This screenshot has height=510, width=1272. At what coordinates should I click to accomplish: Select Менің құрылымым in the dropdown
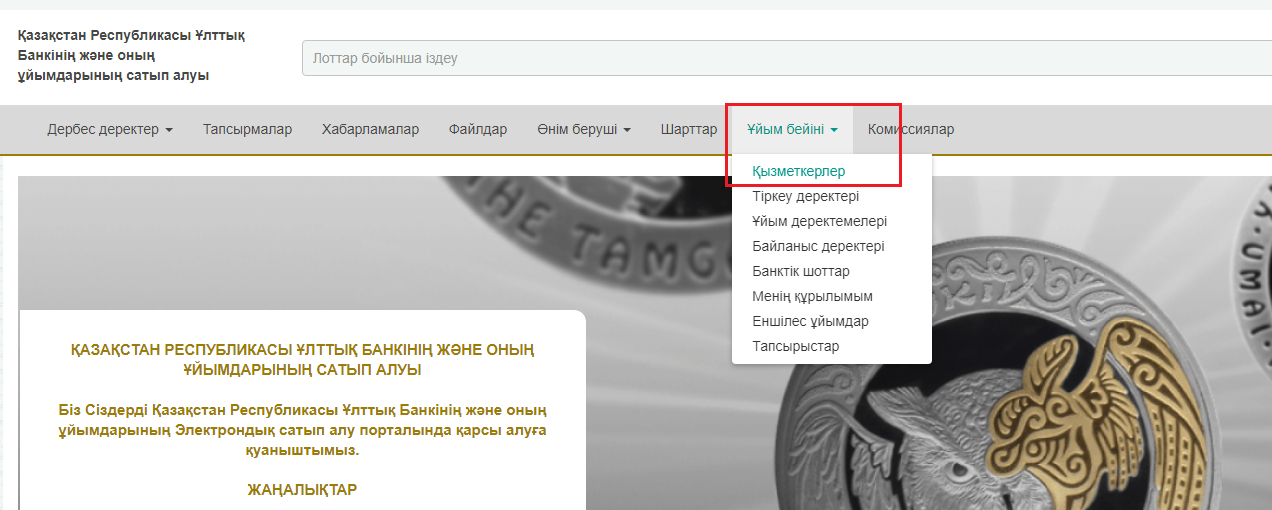(813, 296)
